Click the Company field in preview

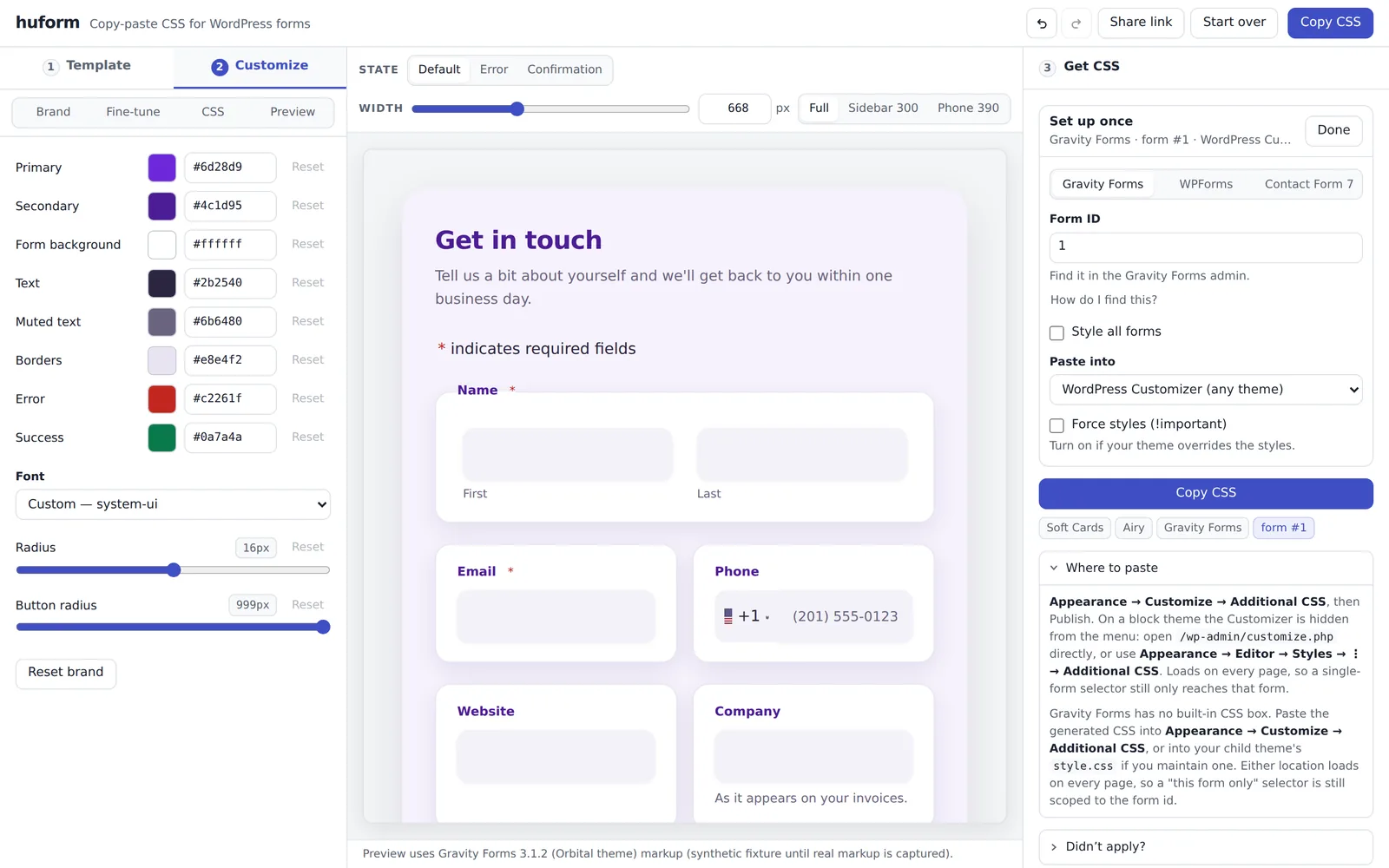pos(813,757)
